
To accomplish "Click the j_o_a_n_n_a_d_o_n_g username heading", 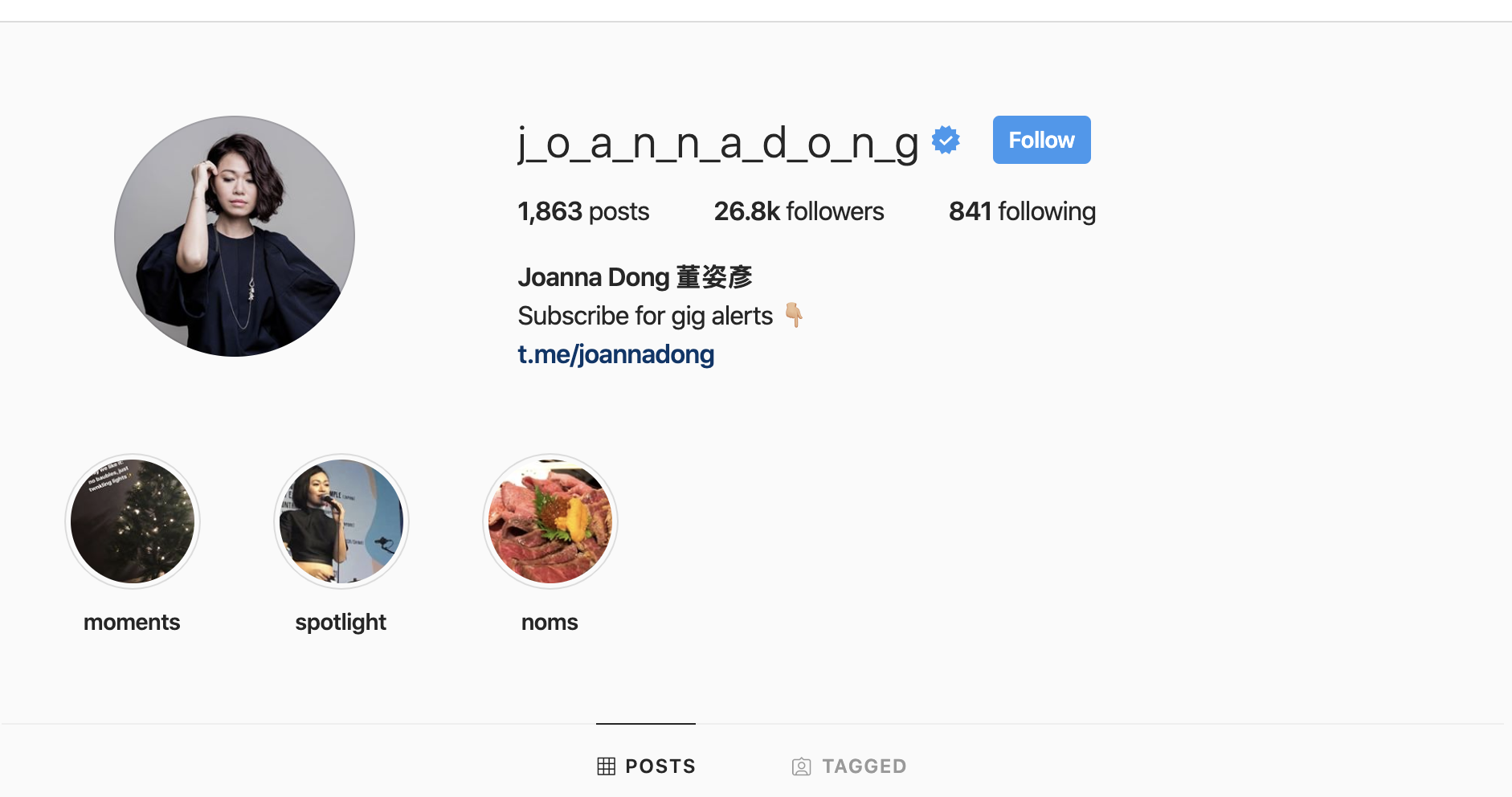I will pyautogui.click(x=718, y=143).
